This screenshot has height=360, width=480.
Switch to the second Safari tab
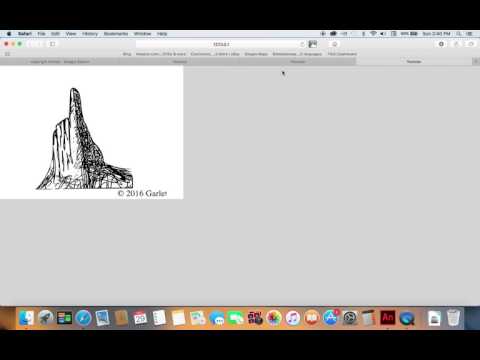[x=179, y=62]
